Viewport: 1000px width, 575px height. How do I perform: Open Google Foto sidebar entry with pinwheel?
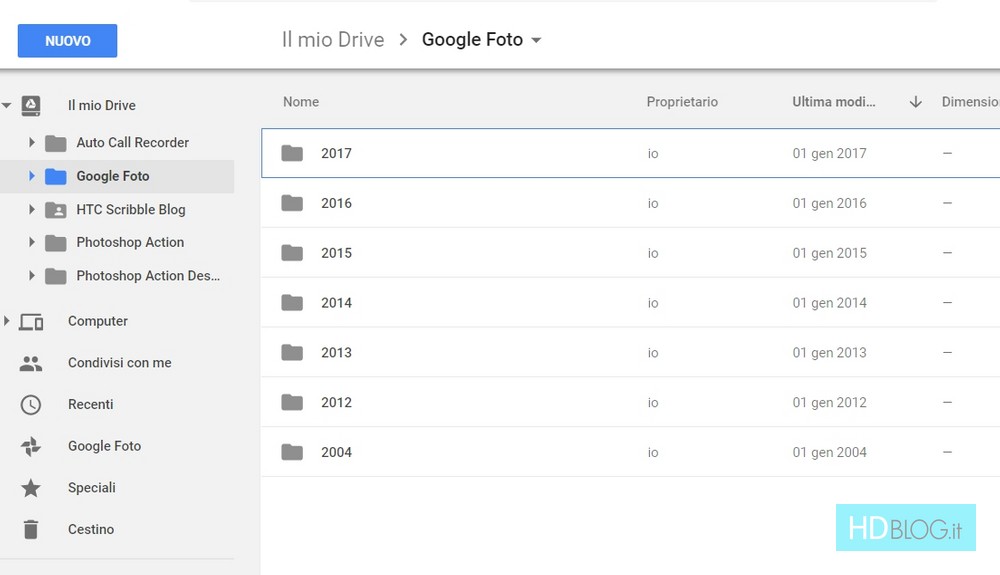pos(105,446)
